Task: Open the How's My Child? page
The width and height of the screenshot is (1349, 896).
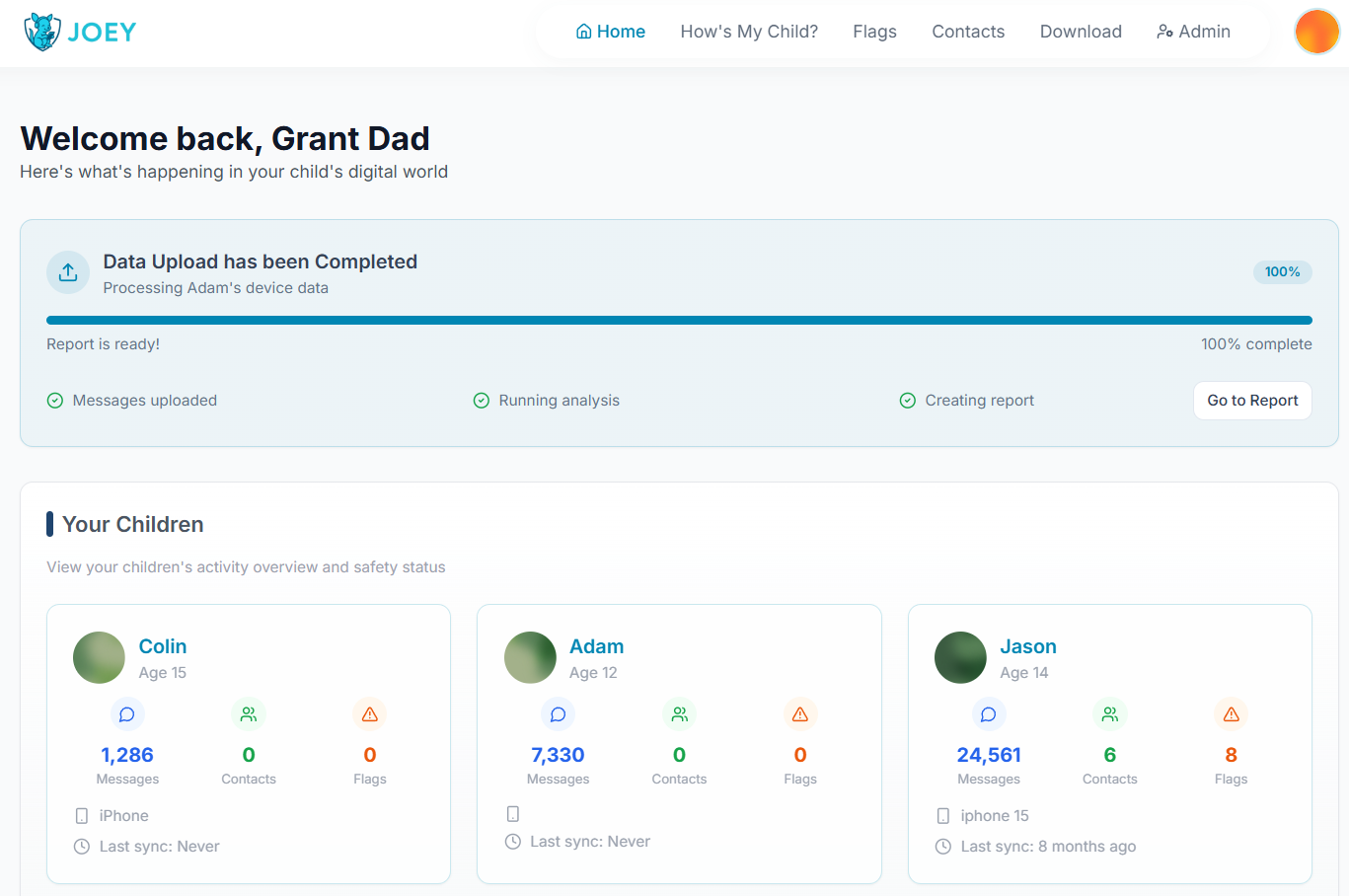Action: [749, 32]
